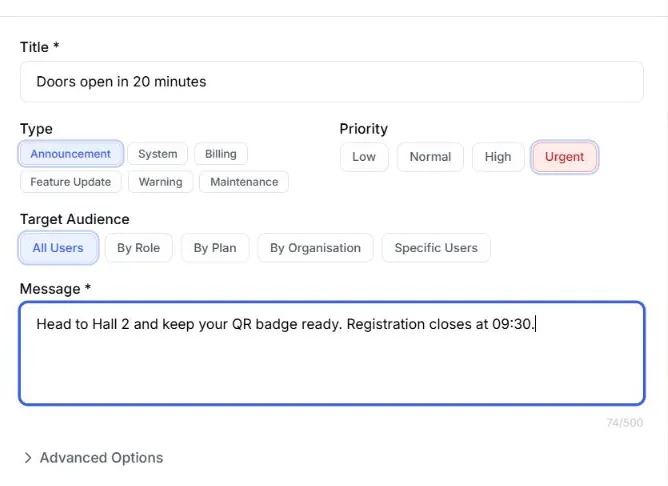Select the Announcement type chip
The height and width of the screenshot is (486, 668).
71,154
